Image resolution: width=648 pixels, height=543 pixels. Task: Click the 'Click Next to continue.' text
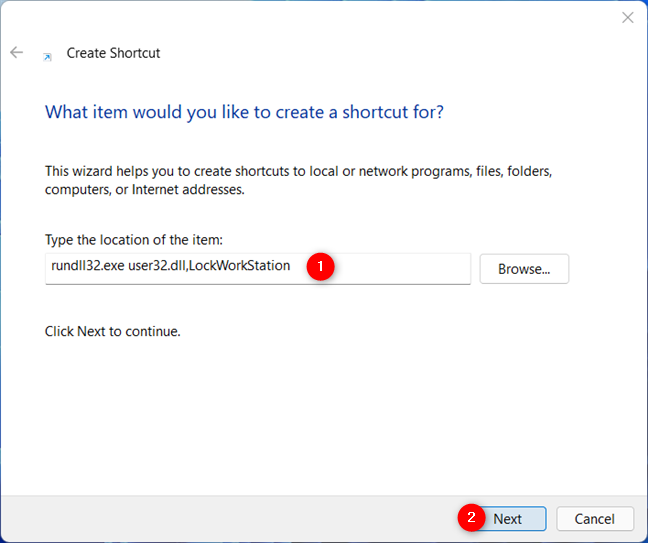point(112,331)
